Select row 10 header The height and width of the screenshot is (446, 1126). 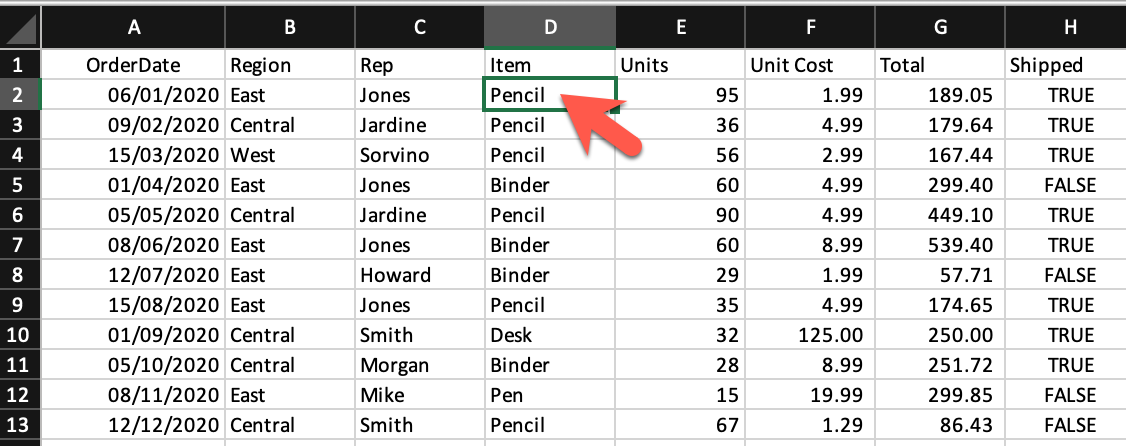20,336
